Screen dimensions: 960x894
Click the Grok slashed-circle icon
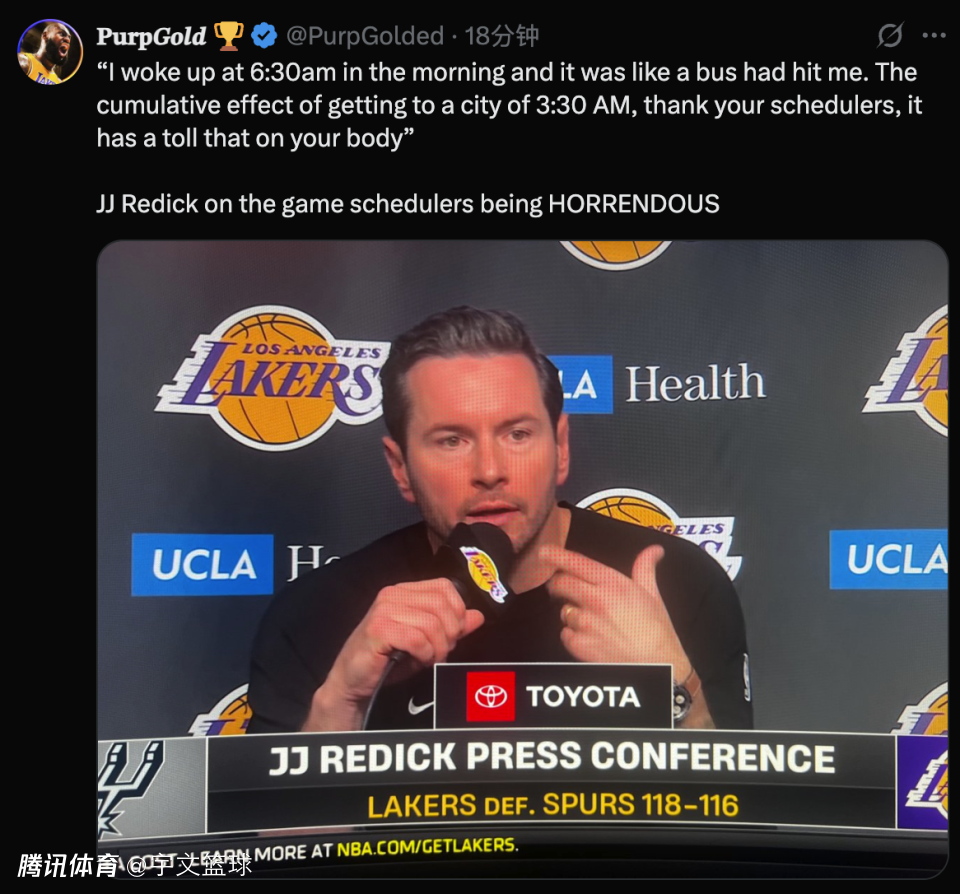[890, 36]
